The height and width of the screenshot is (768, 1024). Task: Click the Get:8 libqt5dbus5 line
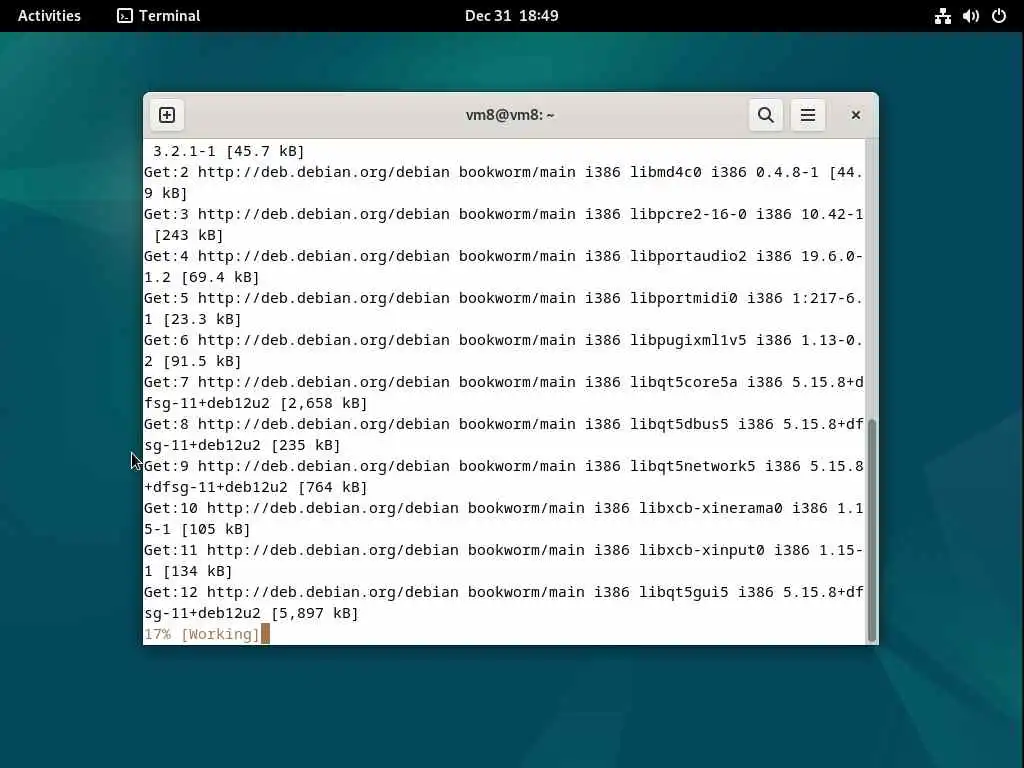pyautogui.click(x=504, y=424)
